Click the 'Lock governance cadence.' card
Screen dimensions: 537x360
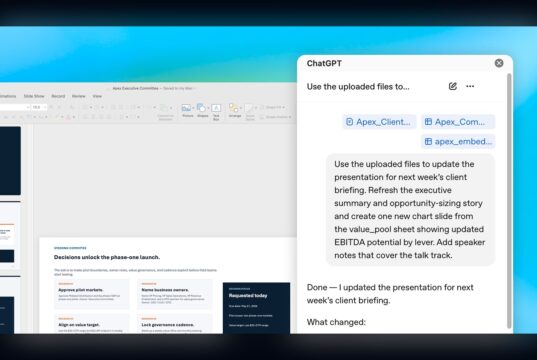175,324
